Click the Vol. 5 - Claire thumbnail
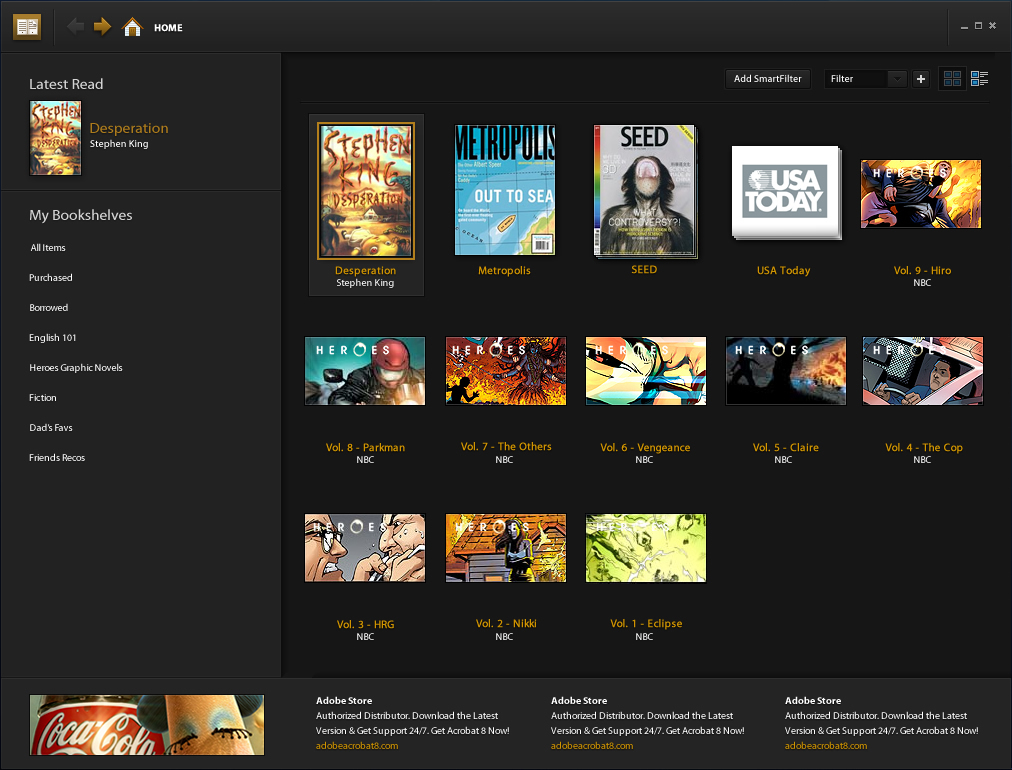 [x=785, y=371]
